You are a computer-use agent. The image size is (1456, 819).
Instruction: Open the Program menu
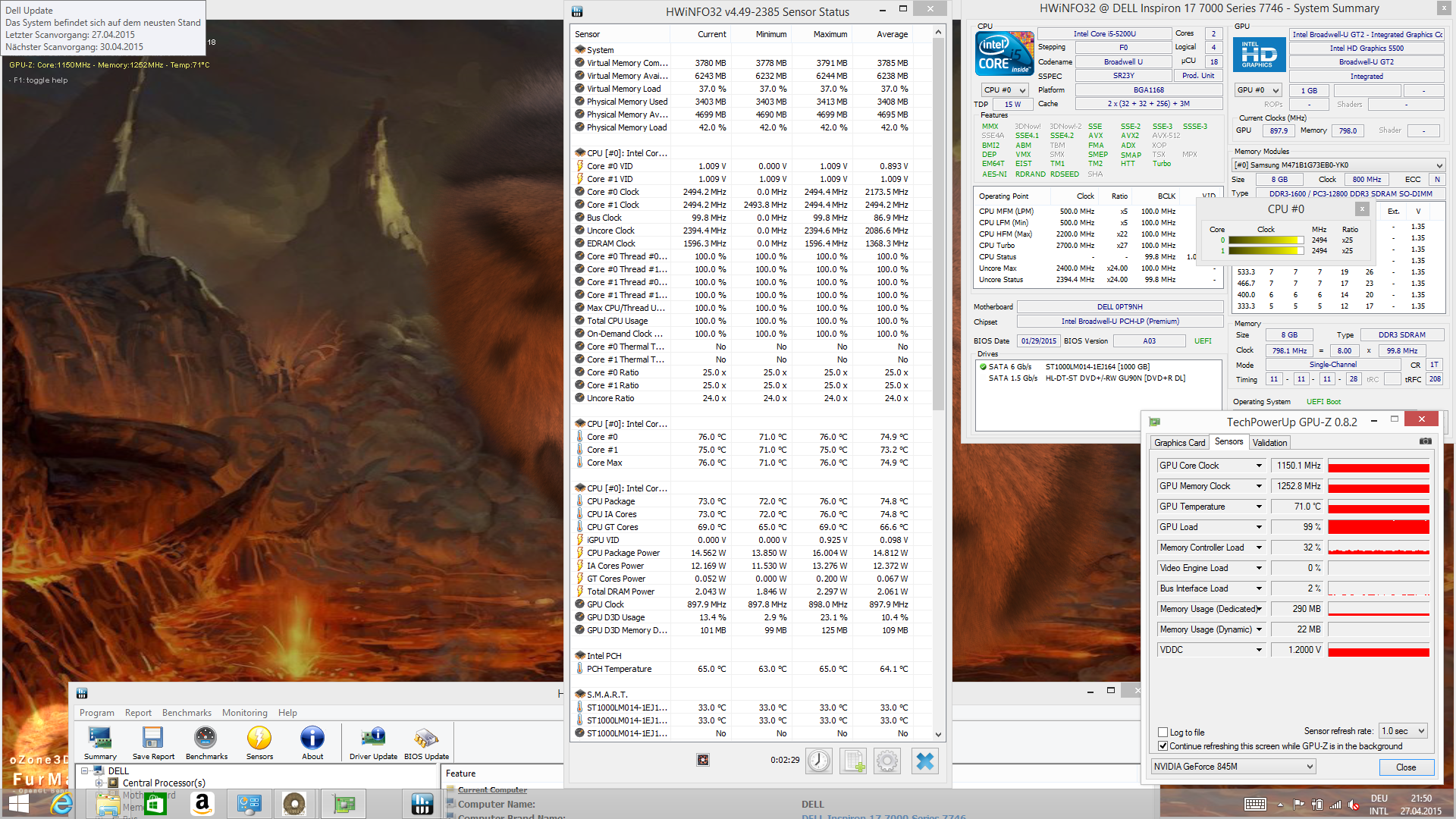pos(97,713)
